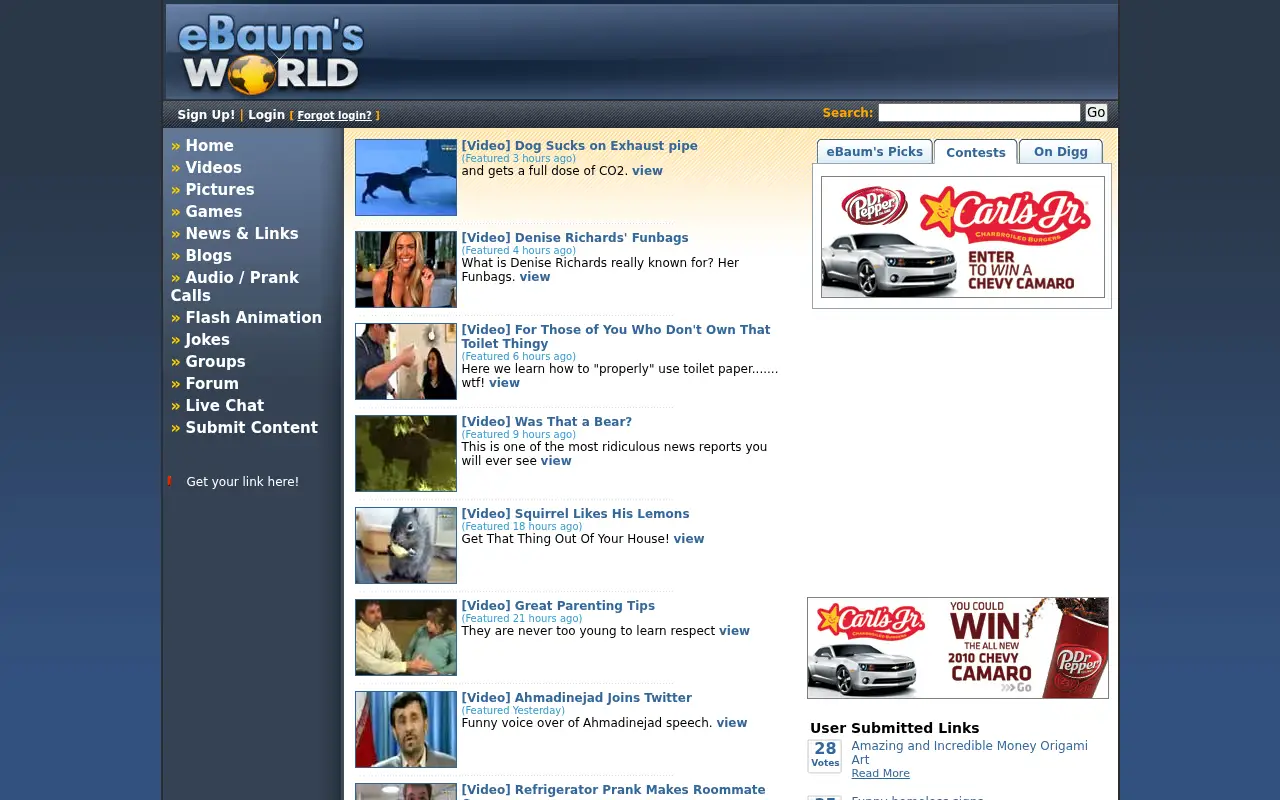Open the Great Parenting Tips thumbnail

point(406,637)
